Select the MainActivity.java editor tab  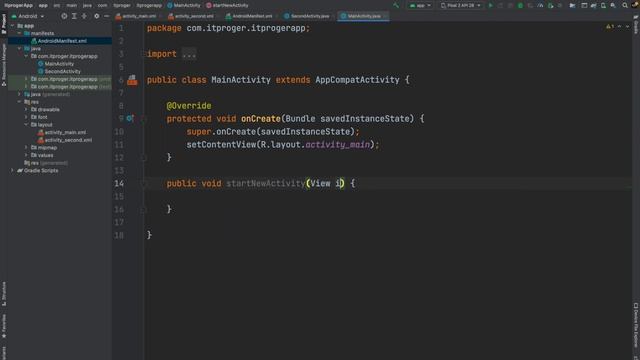click(x=363, y=16)
